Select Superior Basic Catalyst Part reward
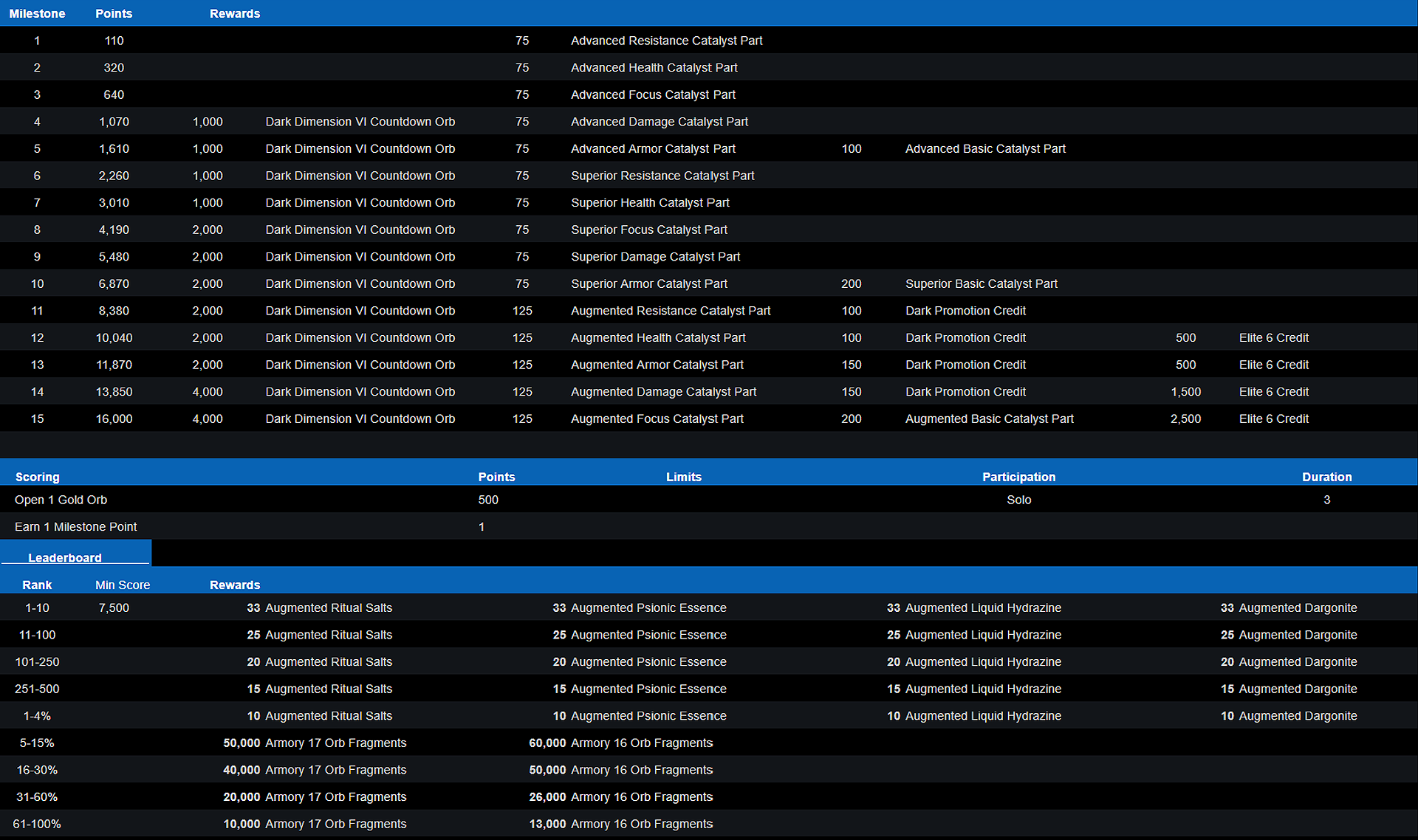This screenshot has width=1418, height=840. point(982,283)
